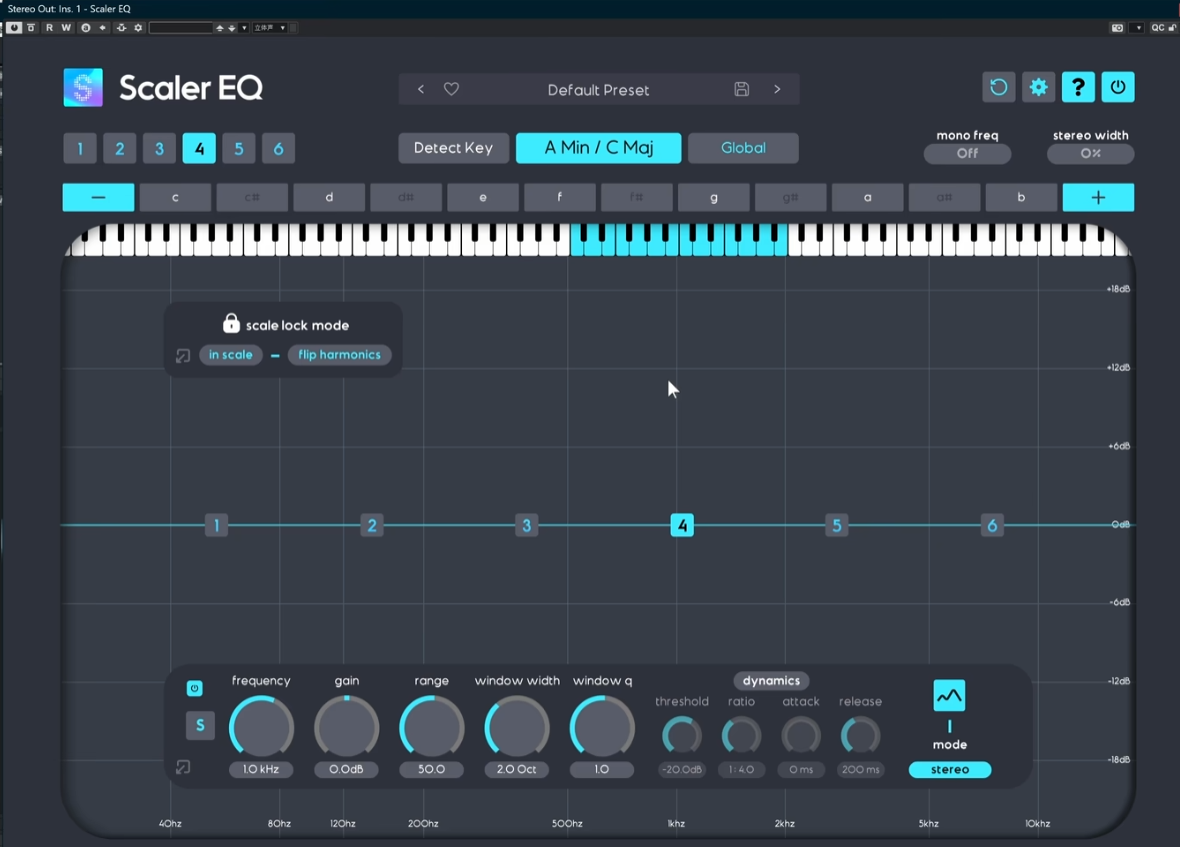1180x847 pixels.
Task: Click note button c
Action: (175, 197)
